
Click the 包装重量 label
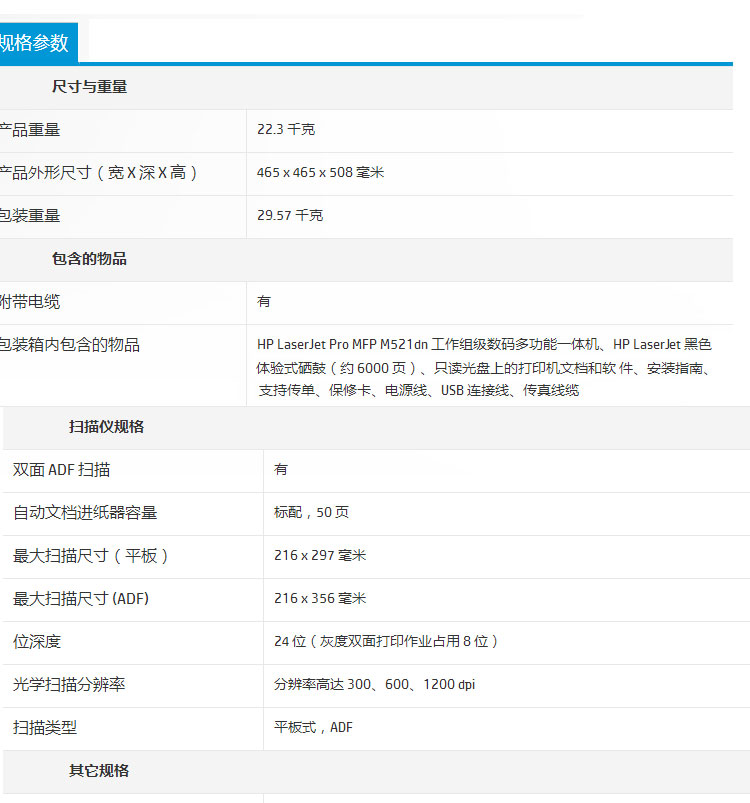coord(30,216)
